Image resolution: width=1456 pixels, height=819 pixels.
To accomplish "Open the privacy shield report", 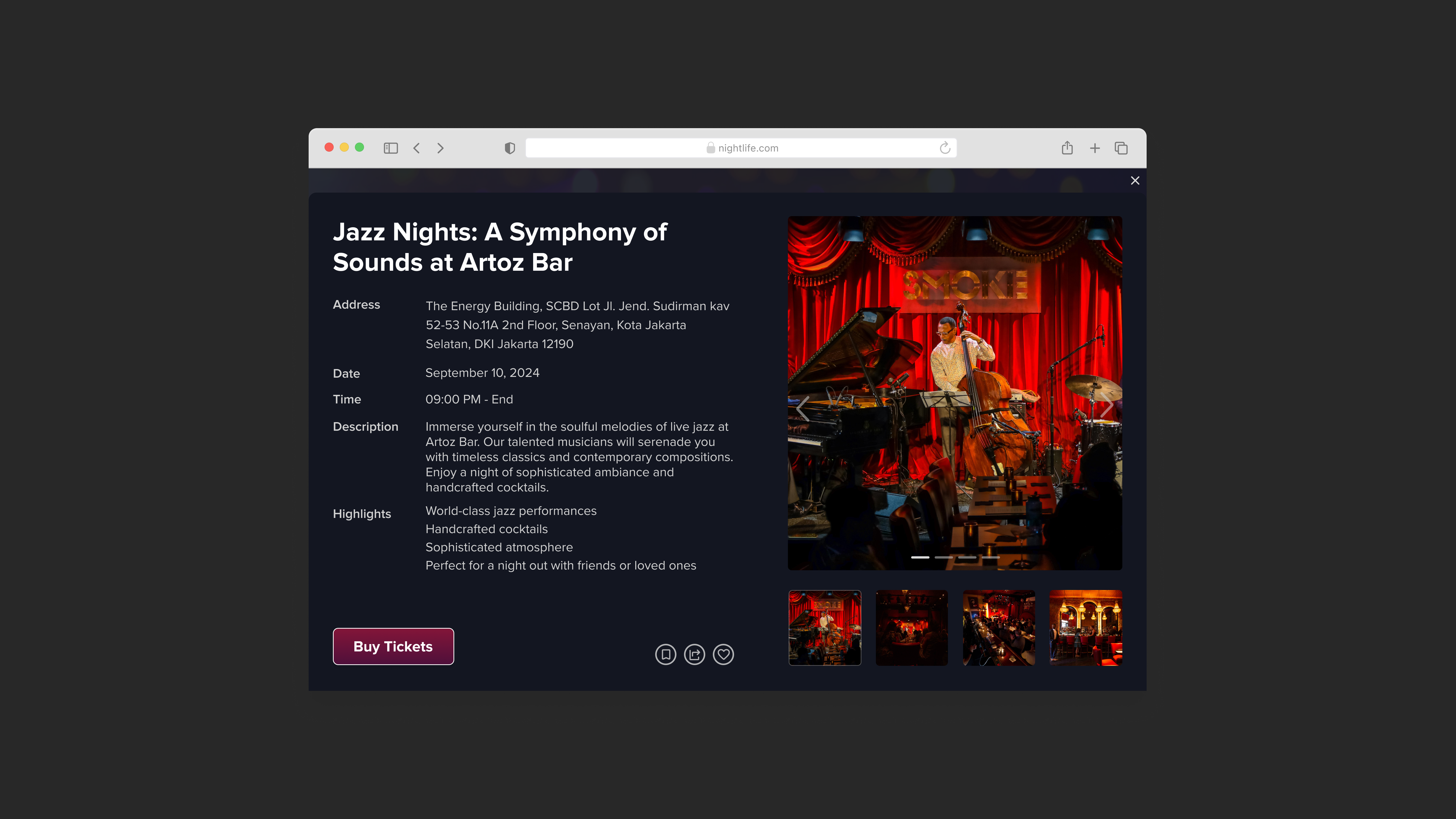I will [509, 148].
